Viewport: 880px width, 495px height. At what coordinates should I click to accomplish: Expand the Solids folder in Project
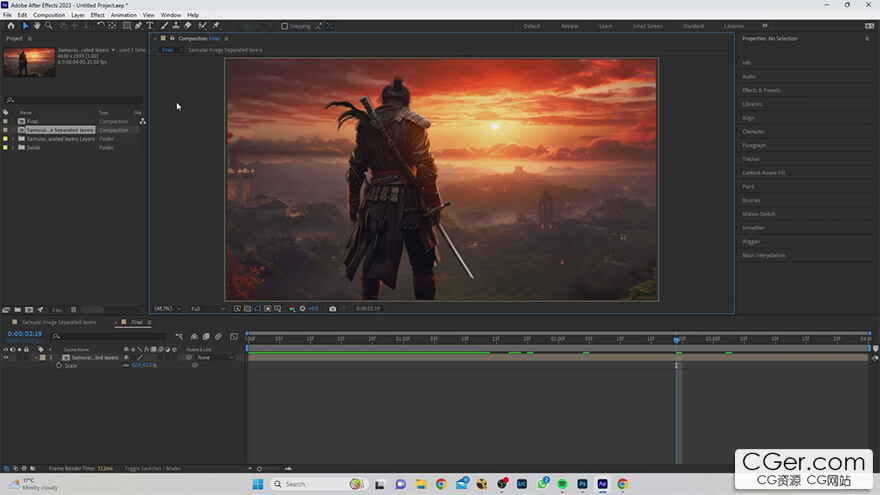(13, 148)
